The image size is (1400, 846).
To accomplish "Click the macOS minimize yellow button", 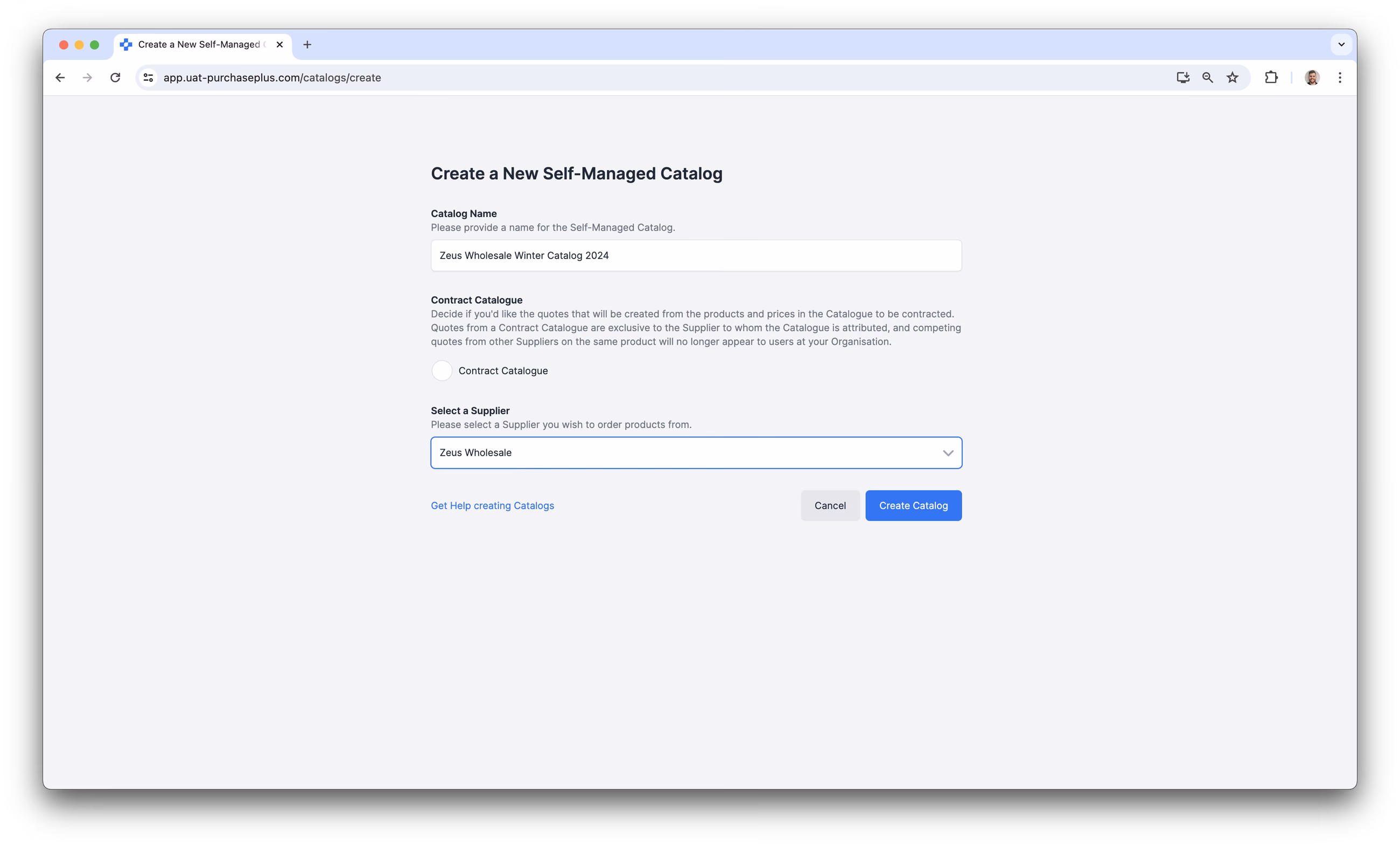I will tap(79, 44).
